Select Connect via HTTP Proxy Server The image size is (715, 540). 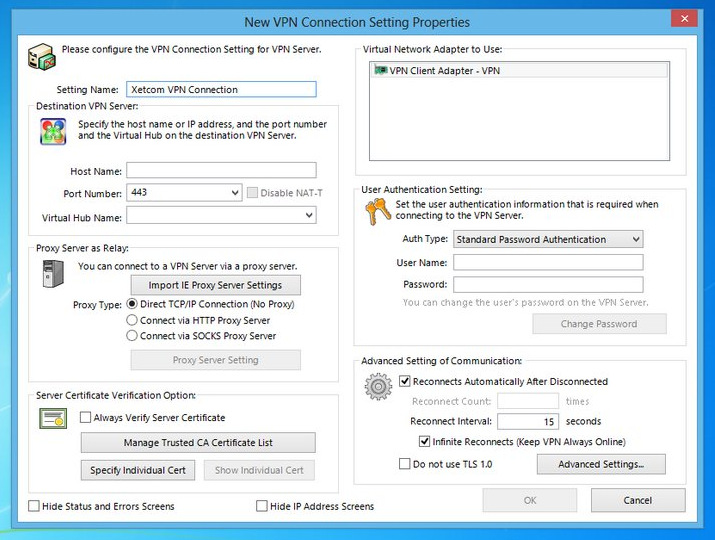(x=132, y=320)
